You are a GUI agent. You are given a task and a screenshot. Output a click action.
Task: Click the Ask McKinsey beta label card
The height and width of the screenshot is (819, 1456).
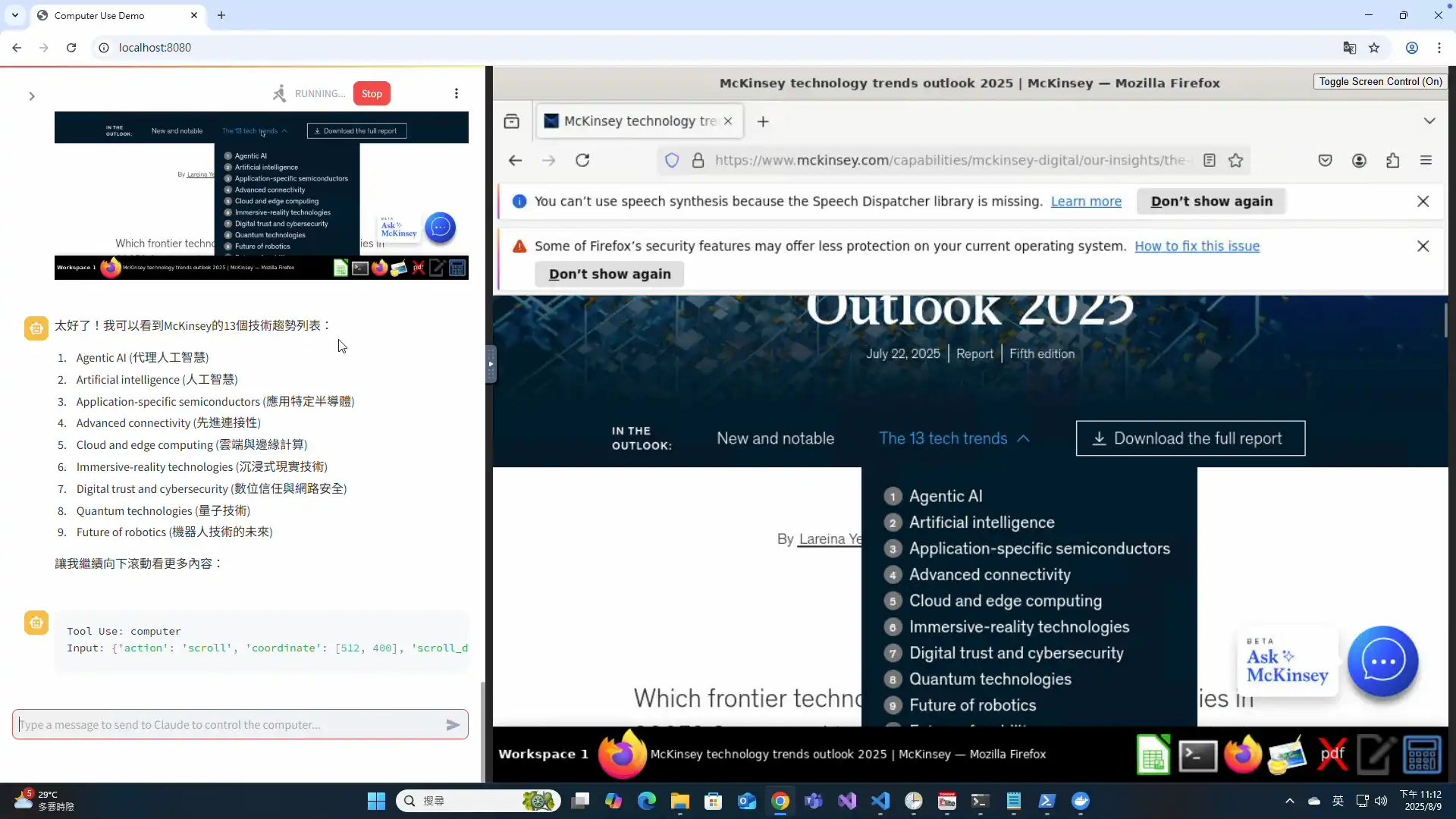(1287, 661)
